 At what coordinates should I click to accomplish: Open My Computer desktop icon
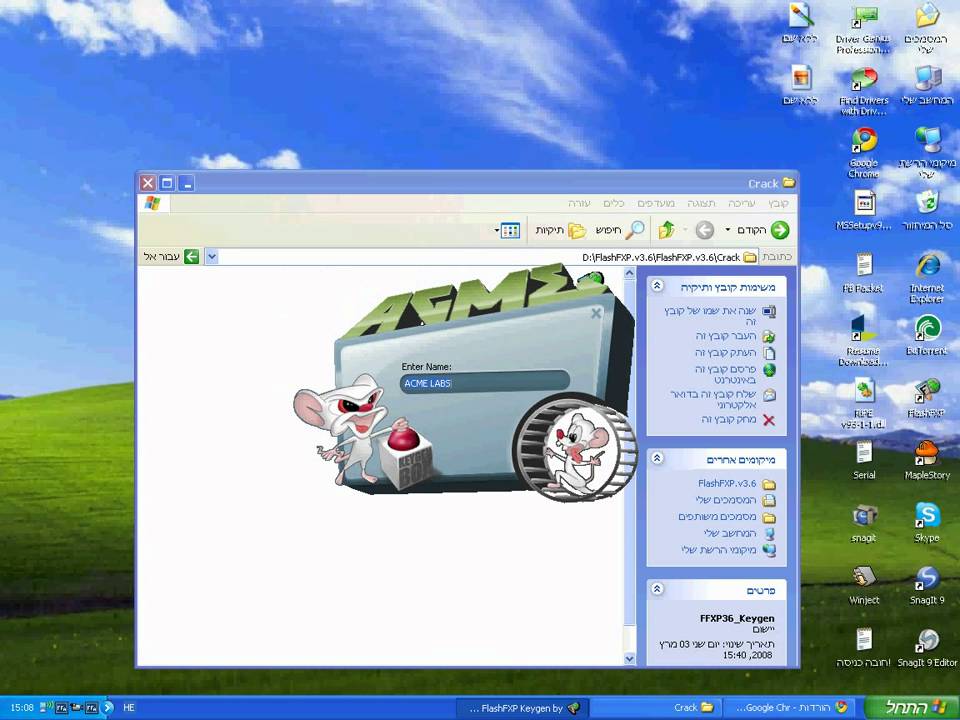click(x=927, y=84)
